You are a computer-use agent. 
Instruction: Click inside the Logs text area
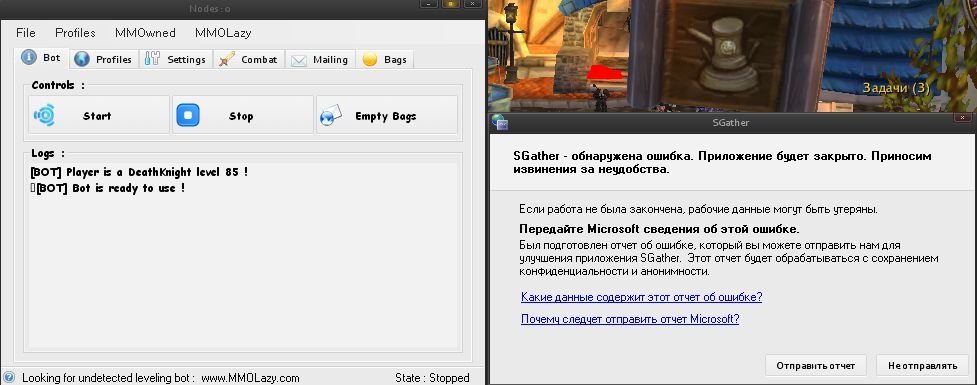pos(243,255)
